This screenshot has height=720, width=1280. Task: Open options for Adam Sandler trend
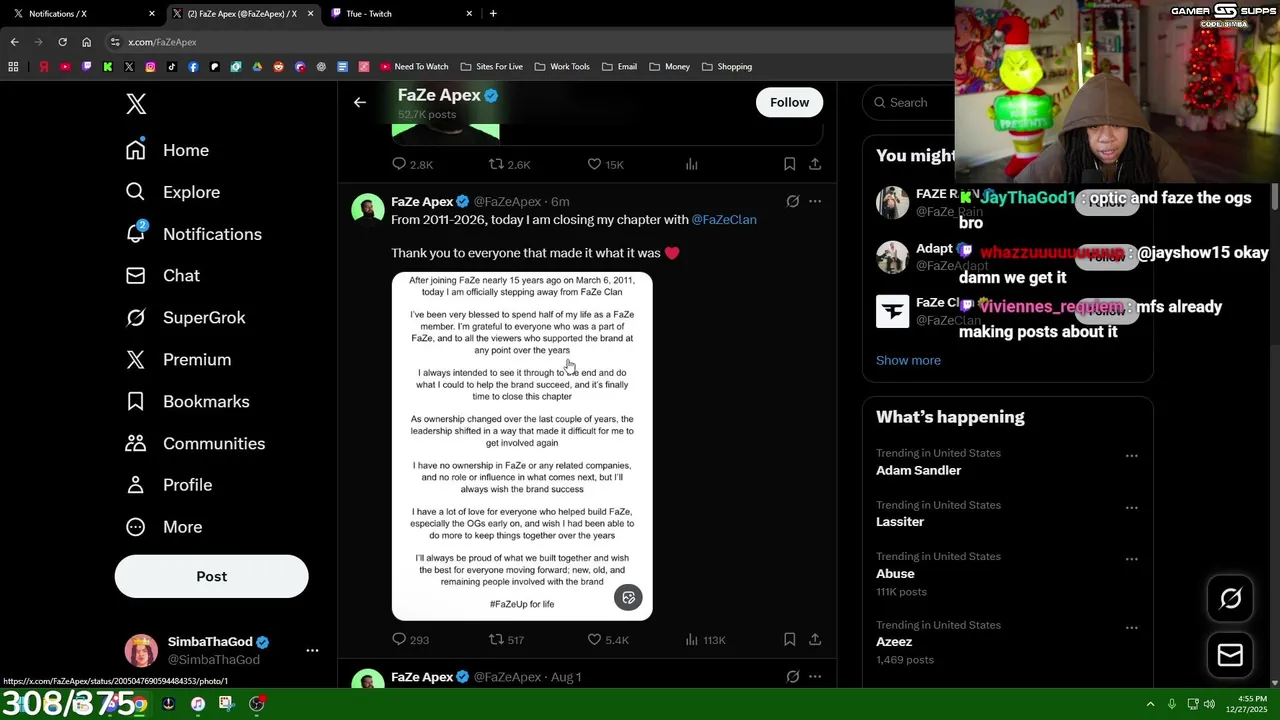click(1131, 456)
